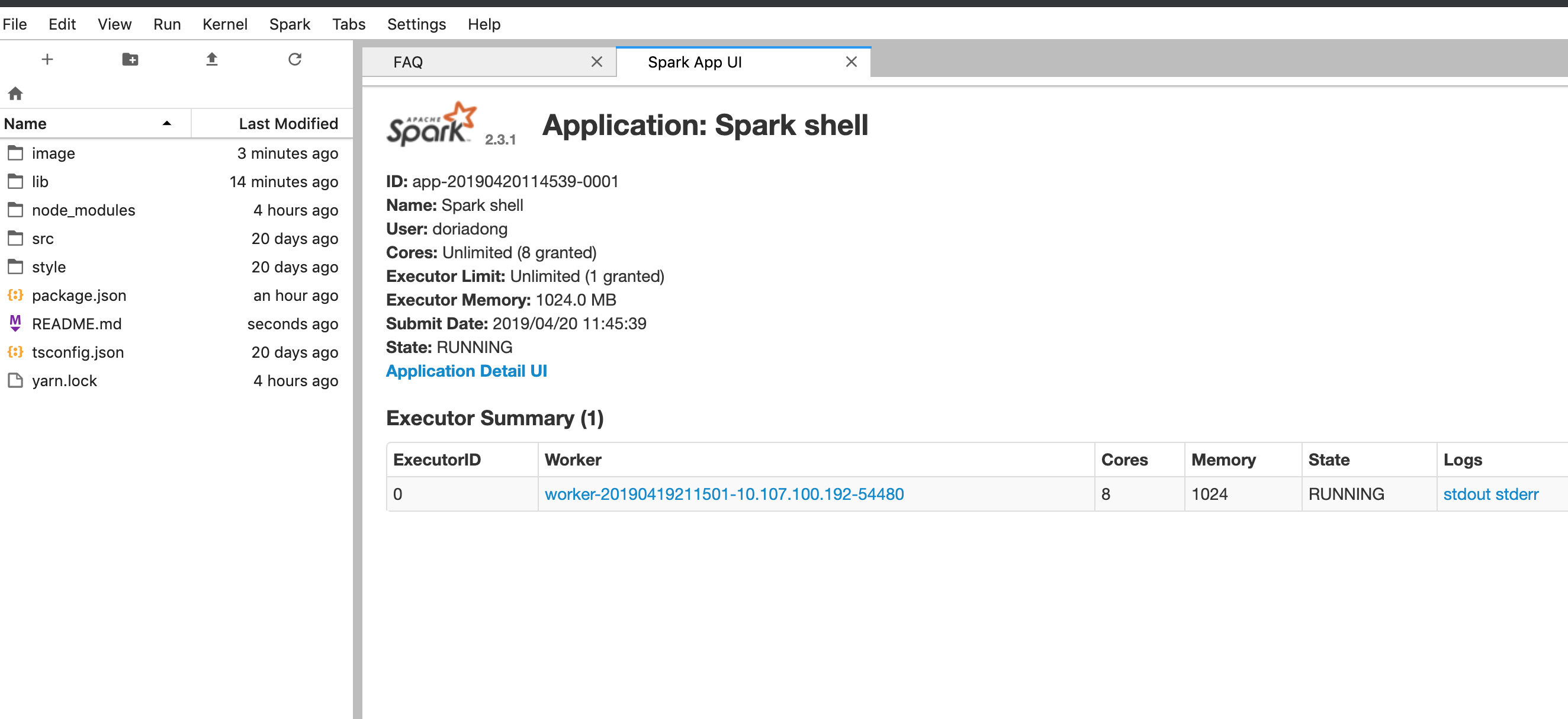Go to the home directory icon
The height and width of the screenshot is (719, 1568).
pos(15,94)
